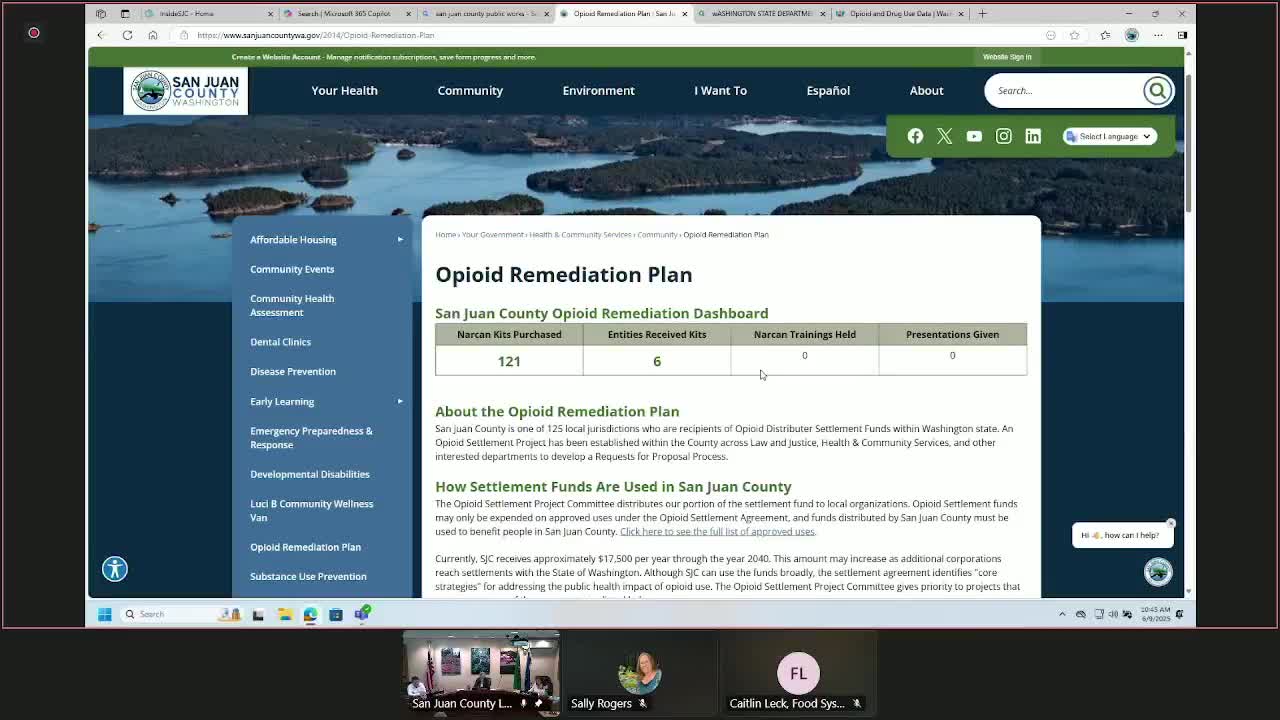Click the Sally Rogers participant avatar
This screenshot has width=1280, height=720.
coord(639,674)
